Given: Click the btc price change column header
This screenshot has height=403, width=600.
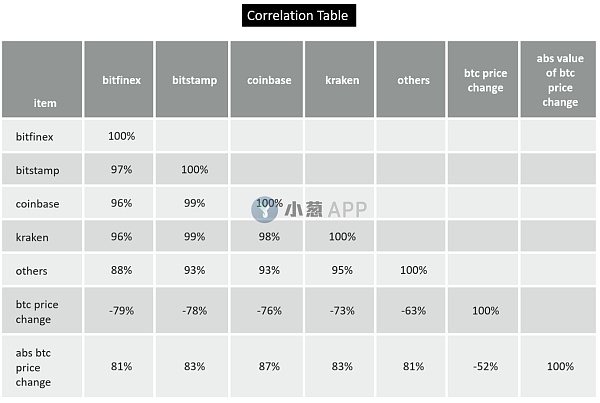Looking at the screenshot, I should [485, 80].
